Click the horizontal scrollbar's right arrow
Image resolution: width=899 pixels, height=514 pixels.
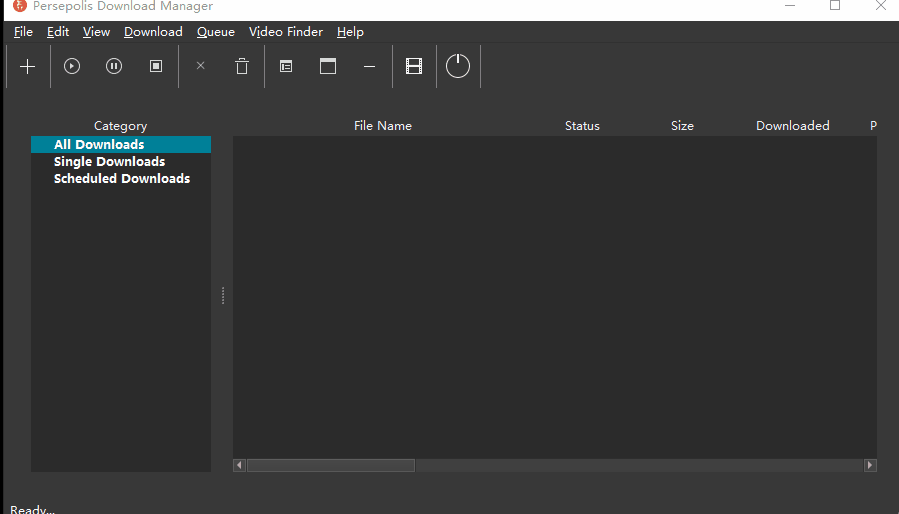pyautogui.click(x=870, y=465)
